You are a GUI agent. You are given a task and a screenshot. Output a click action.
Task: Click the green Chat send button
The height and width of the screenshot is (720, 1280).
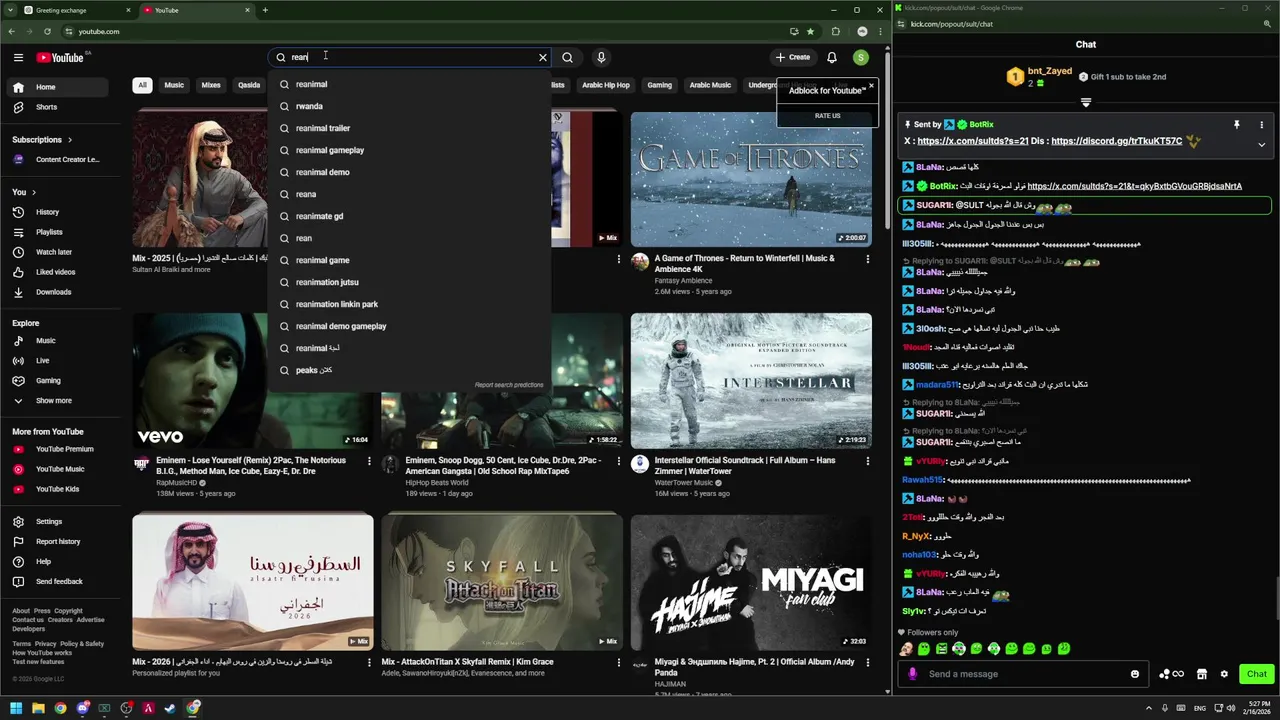pyautogui.click(x=1257, y=674)
